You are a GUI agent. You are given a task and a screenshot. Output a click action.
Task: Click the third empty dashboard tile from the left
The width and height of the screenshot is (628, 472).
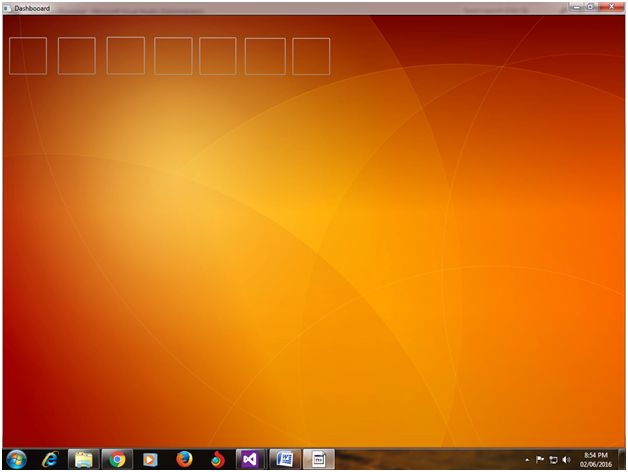point(126,55)
